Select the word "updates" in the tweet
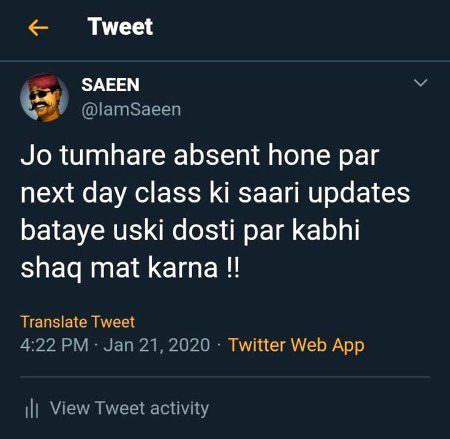The height and width of the screenshot is (439, 450). pyautogui.click(x=359, y=194)
